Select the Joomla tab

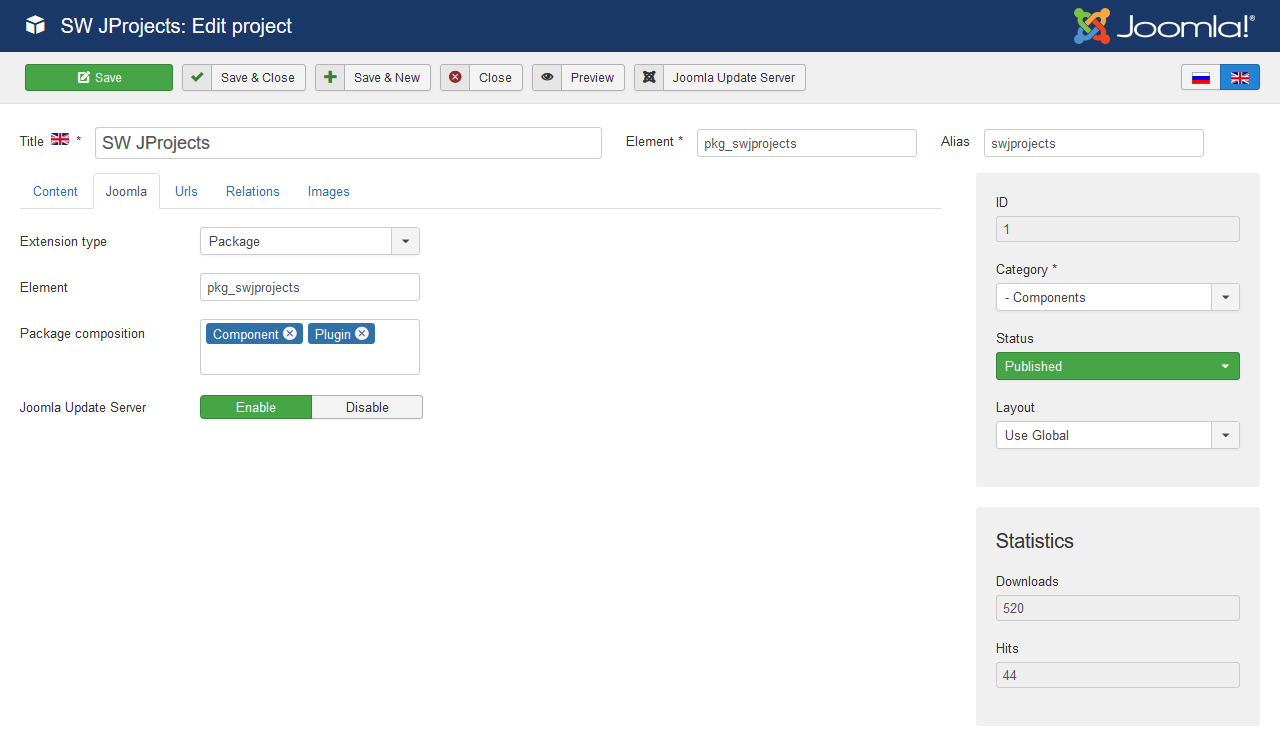126,191
